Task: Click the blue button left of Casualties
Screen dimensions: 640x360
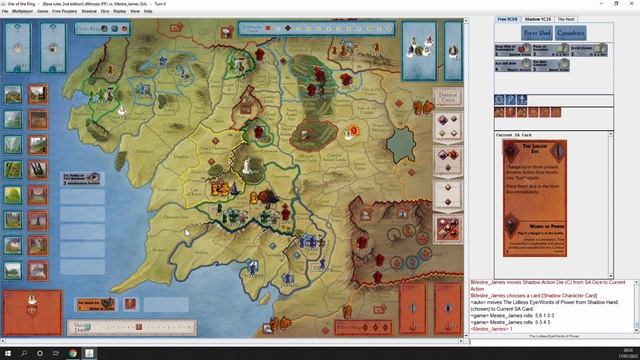Action: click(537, 33)
